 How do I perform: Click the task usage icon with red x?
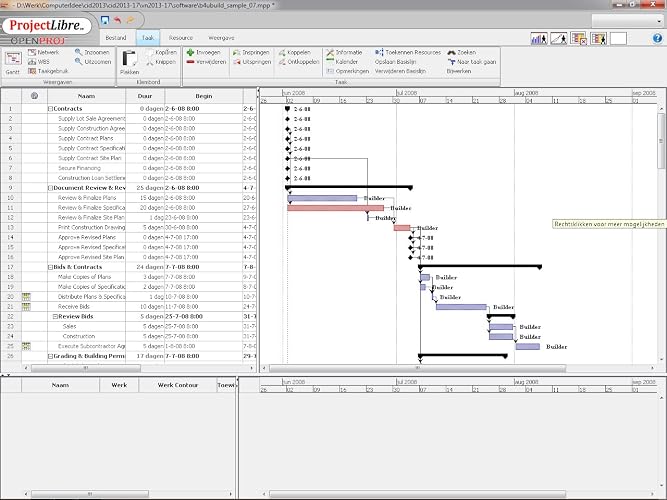click(579, 39)
